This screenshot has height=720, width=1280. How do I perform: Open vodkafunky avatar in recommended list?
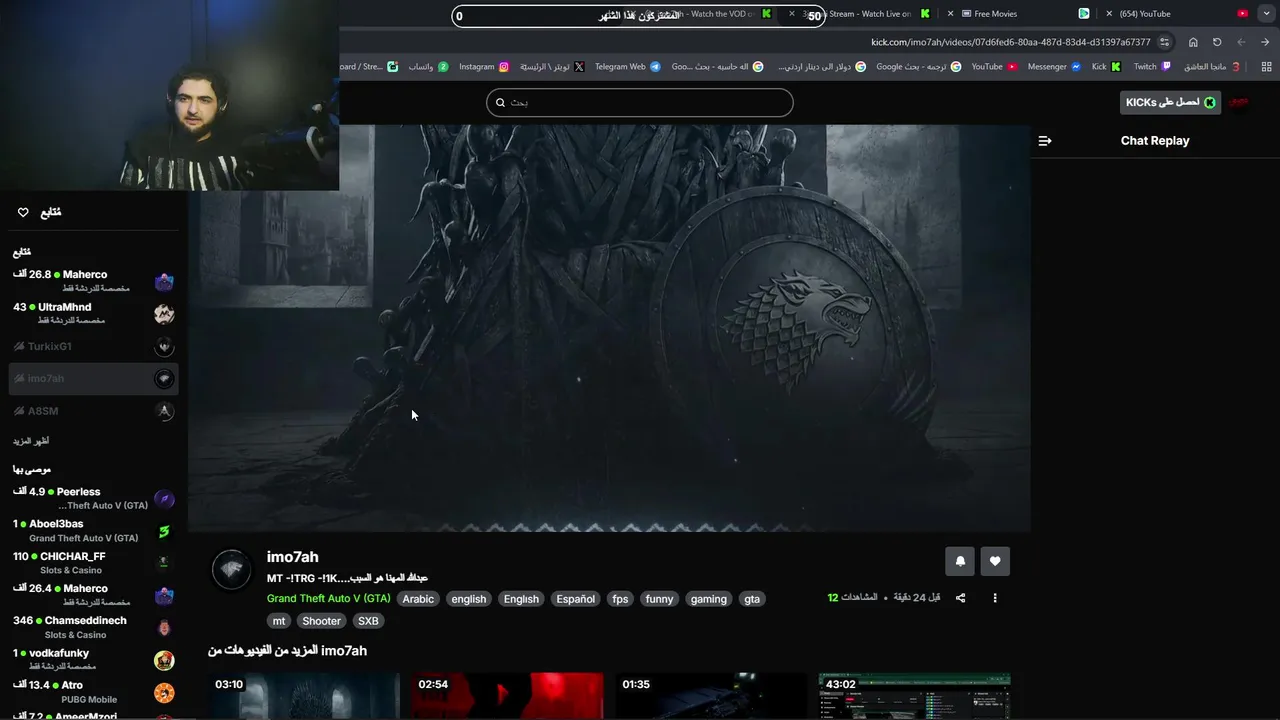(x=164, y=660)
